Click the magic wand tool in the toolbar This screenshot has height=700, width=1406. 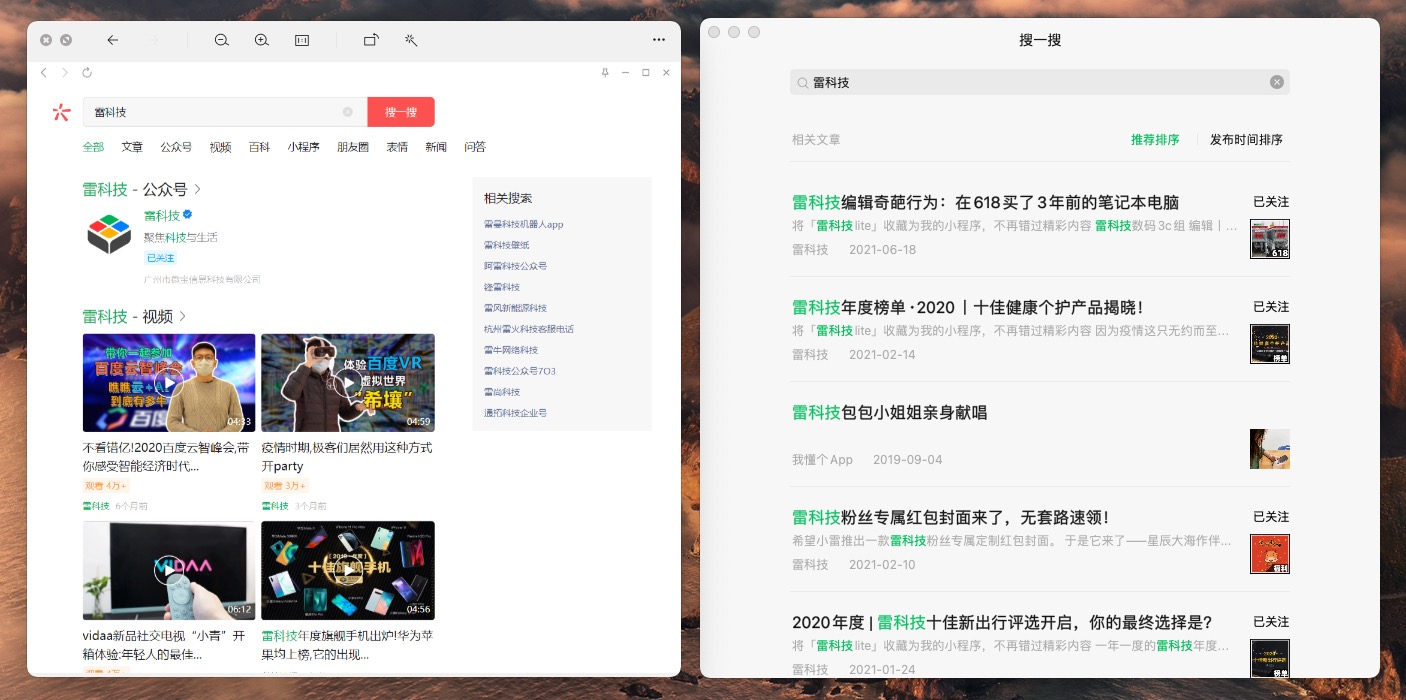[x=410, y=40]
